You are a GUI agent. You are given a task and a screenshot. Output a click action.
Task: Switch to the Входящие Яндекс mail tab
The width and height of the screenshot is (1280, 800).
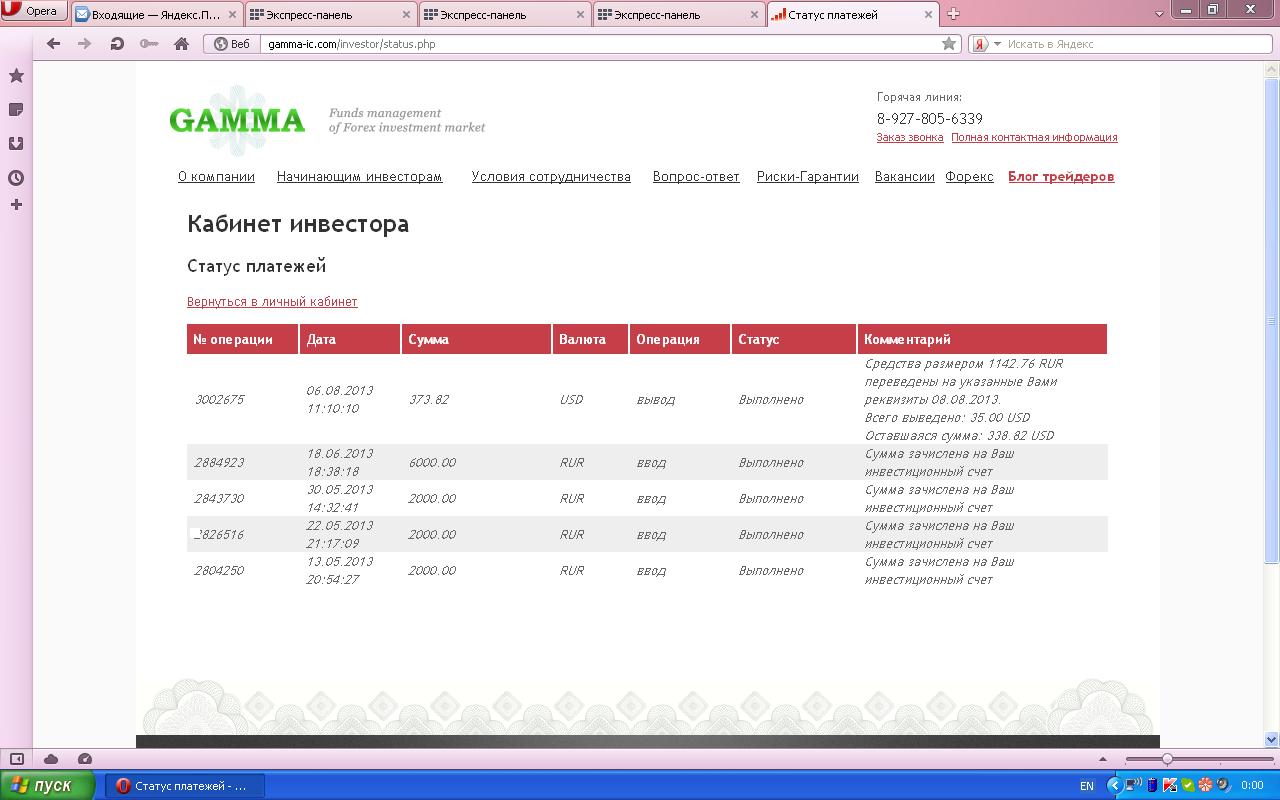click(156, 15)
